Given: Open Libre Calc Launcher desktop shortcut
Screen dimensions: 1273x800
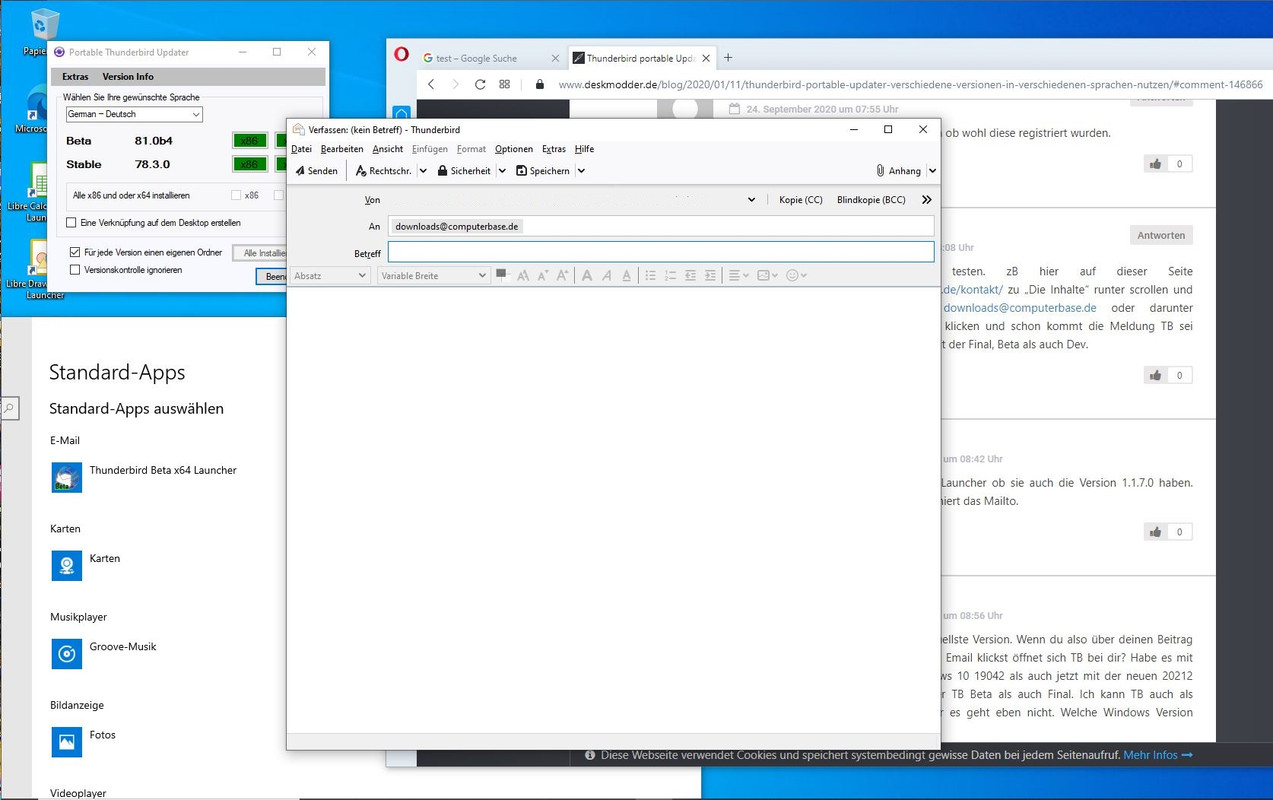Looking at the screenshot, I should [x=38, y=195].
